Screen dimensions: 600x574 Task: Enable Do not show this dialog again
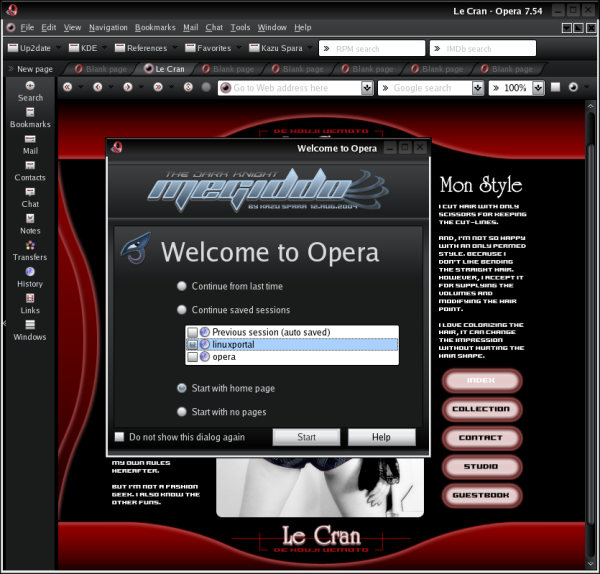(119, 437)
